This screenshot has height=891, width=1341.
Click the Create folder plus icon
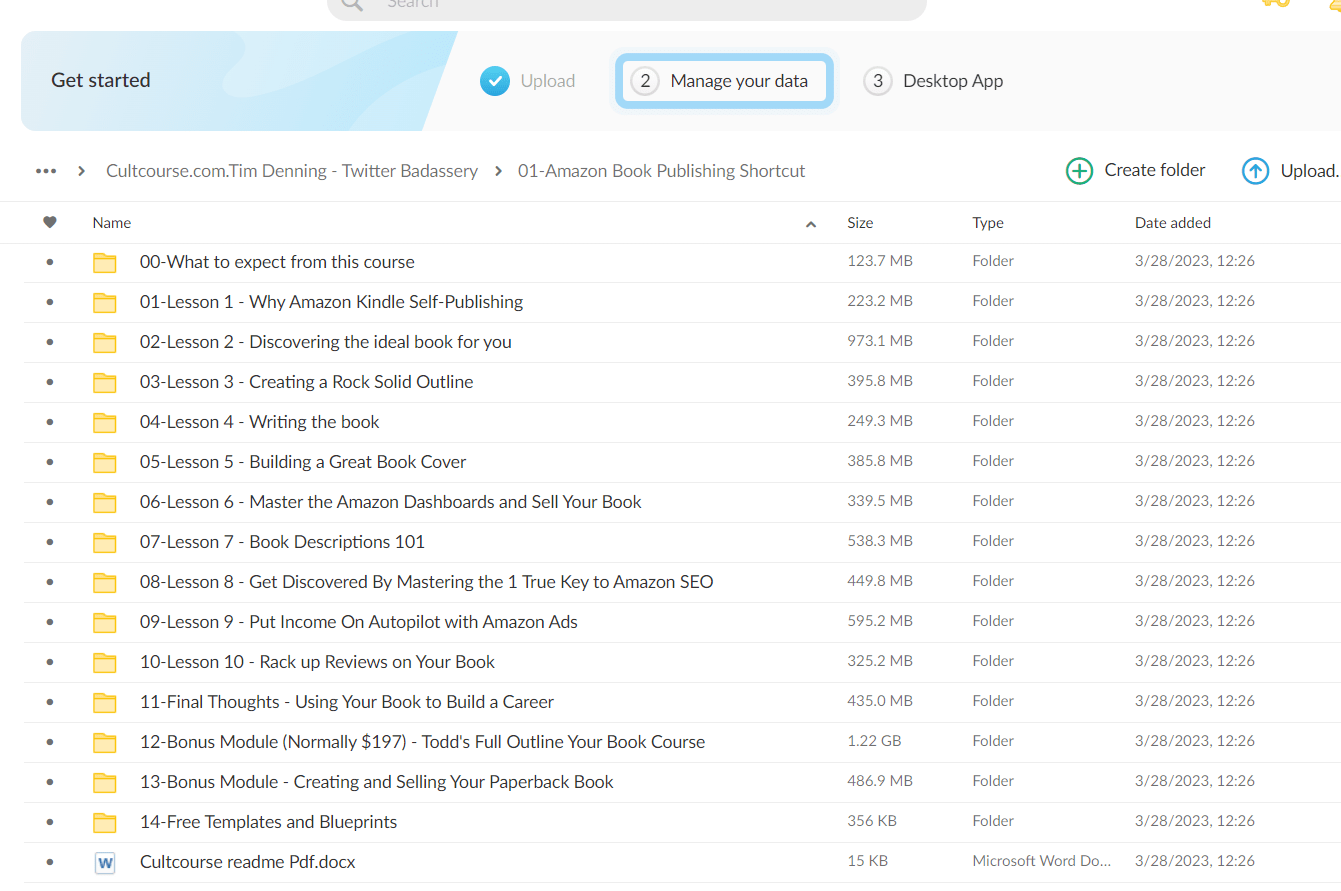point(1080,171)
